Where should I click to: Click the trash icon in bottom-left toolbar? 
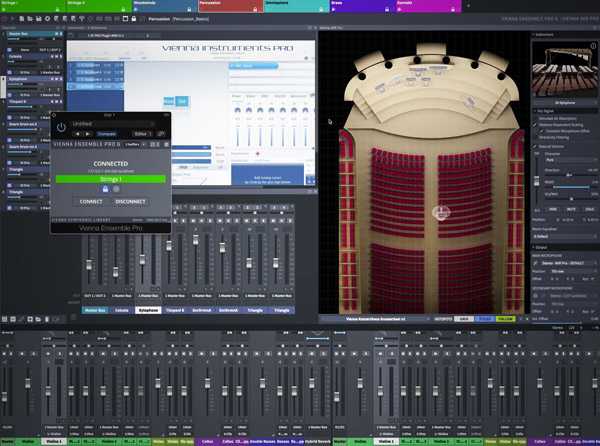pos(47,319)
